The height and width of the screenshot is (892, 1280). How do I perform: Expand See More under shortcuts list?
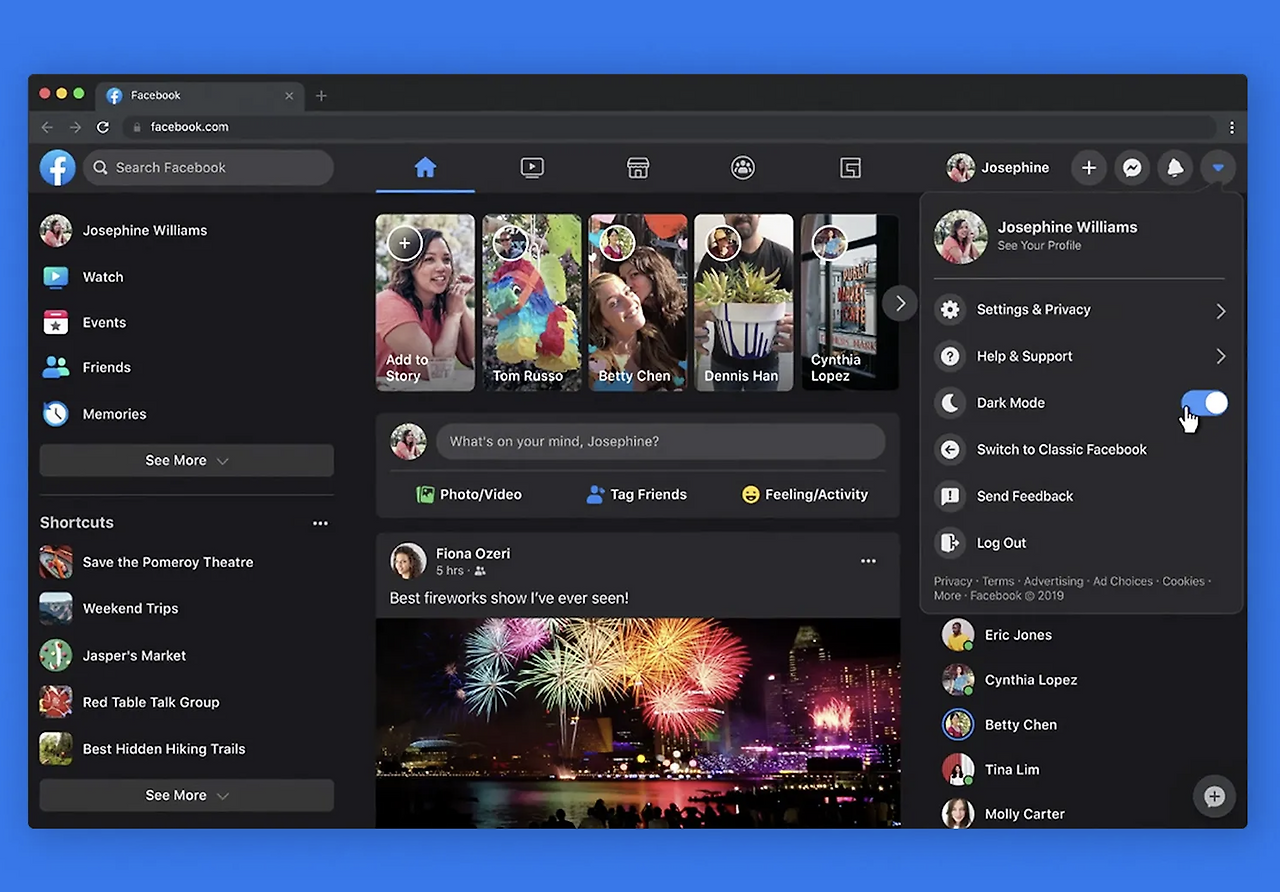pyautogui.click(x=186, y=796)
